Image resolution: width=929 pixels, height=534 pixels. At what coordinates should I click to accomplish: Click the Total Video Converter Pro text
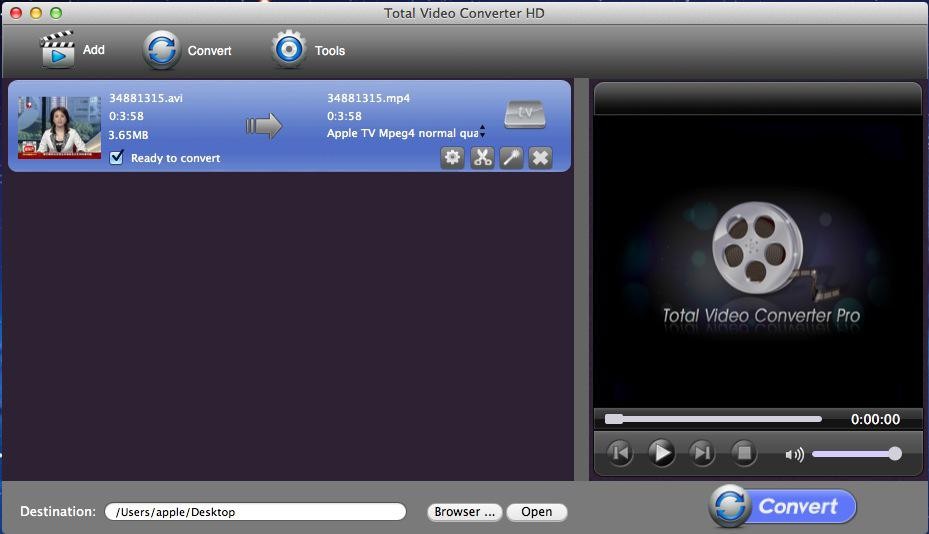point(761,315)
